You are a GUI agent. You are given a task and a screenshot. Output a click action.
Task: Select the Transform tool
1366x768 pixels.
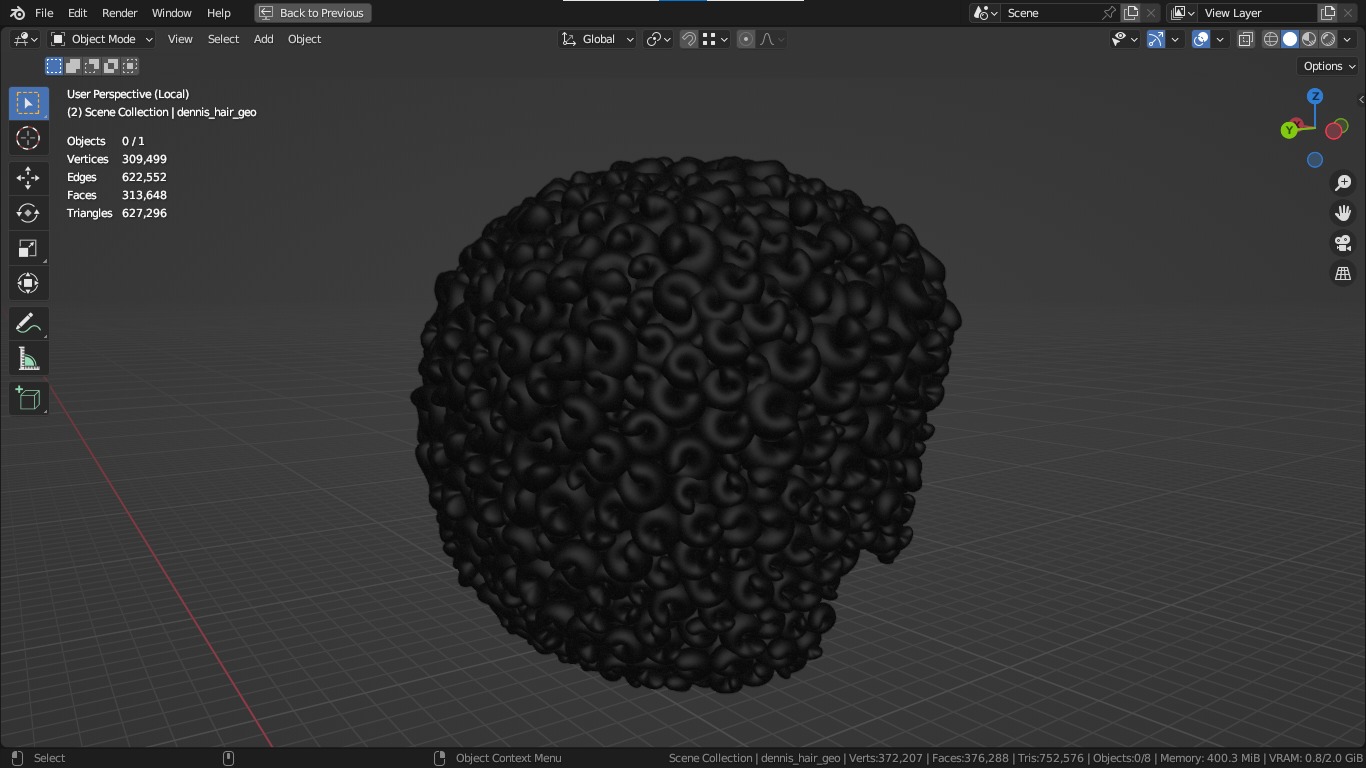pyautogui.click(x=28, y=283)
